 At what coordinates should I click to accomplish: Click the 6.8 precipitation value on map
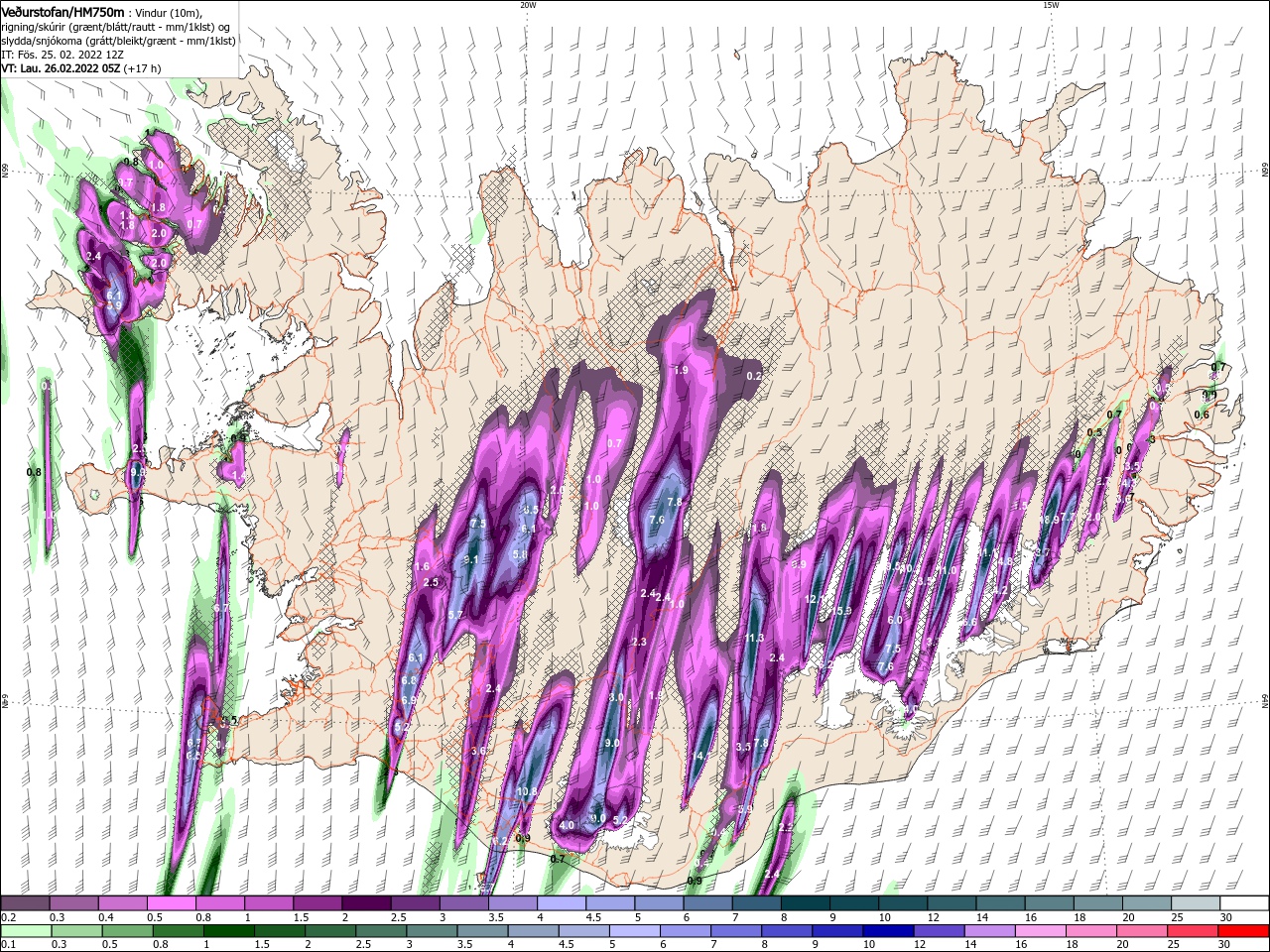click(x=409, y=680)
